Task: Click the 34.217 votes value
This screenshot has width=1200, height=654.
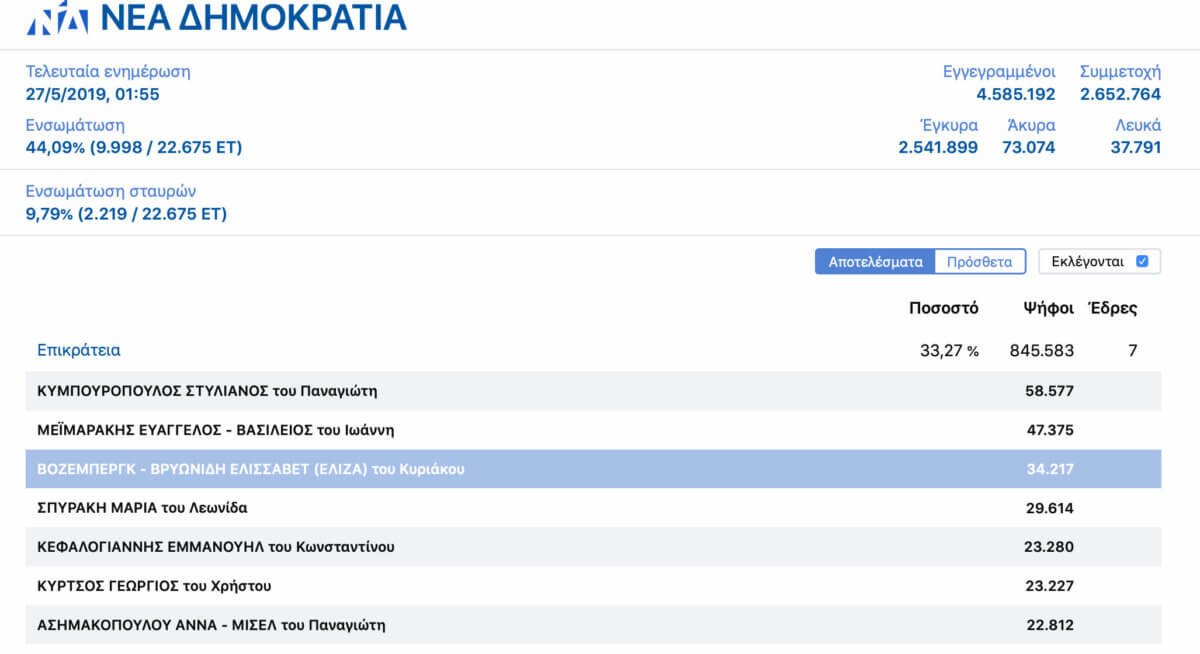Action: pyautogui.click(x=1049, y=469)
